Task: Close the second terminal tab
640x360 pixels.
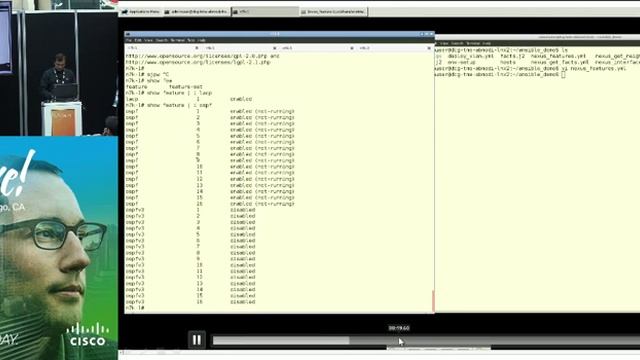Action: pos(275,48)
